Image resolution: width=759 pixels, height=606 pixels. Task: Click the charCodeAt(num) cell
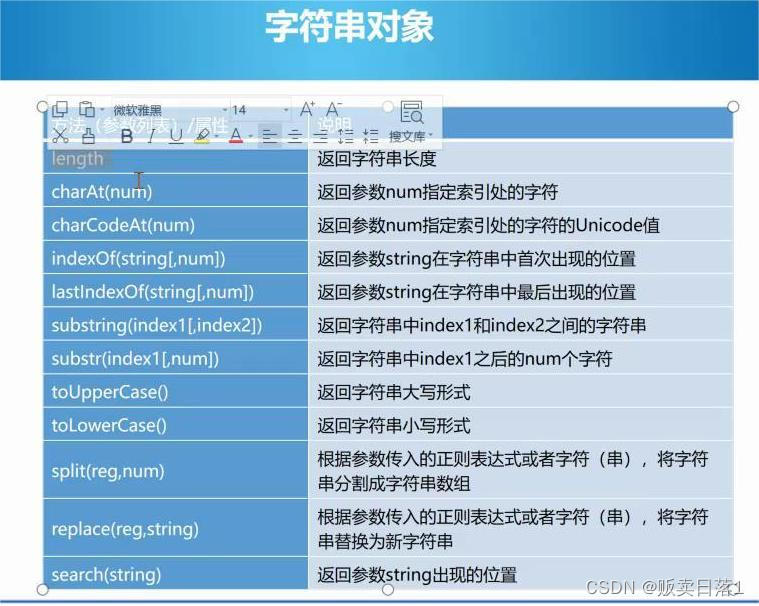[x=175, y=225]
